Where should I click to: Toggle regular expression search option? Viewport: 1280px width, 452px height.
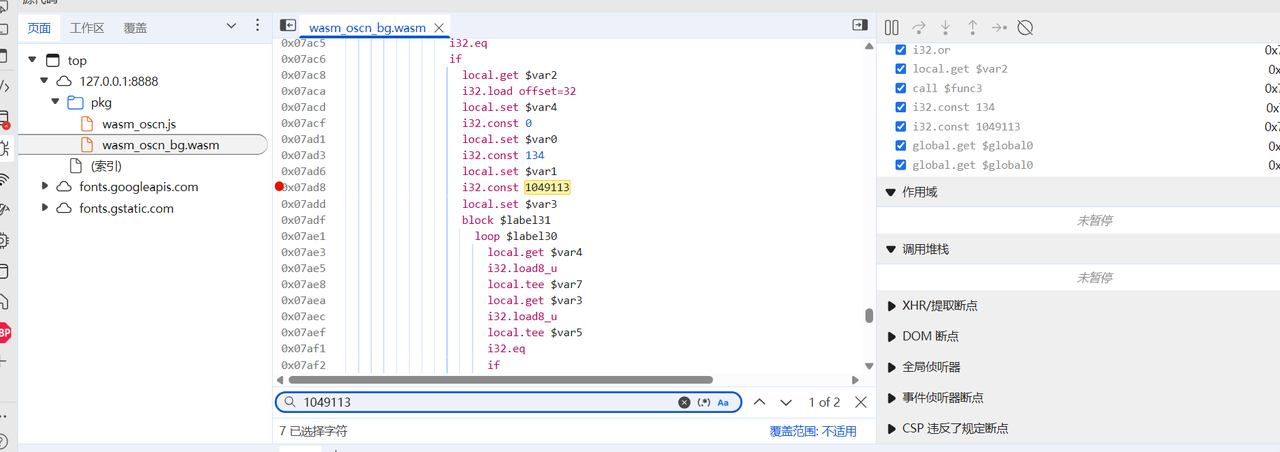(703, 402)
